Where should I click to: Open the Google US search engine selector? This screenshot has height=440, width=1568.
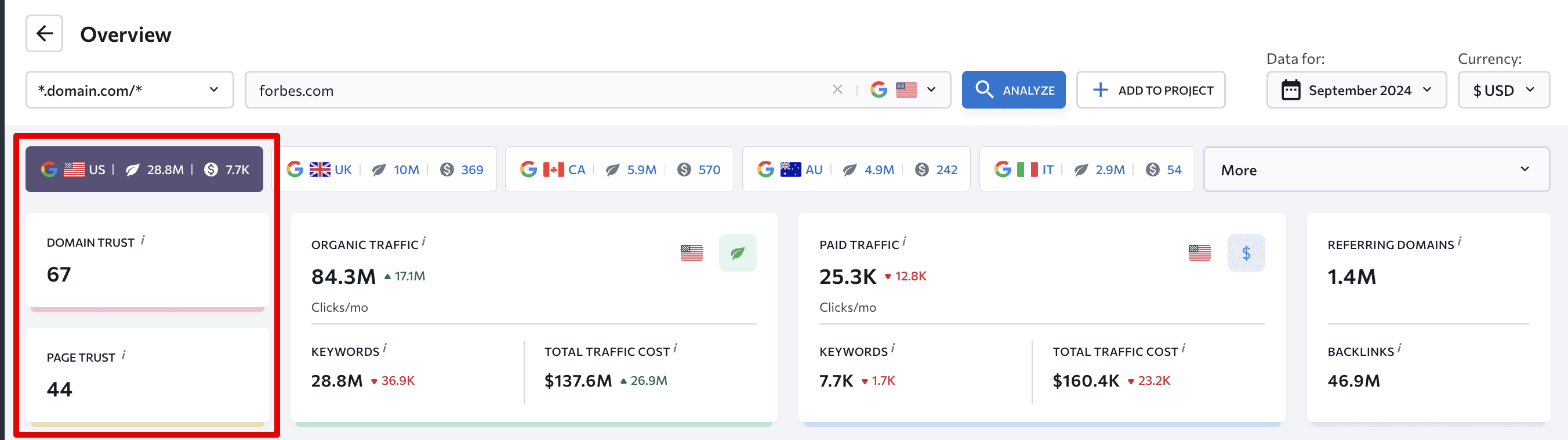pyautogui.click(x=903, y=89)
